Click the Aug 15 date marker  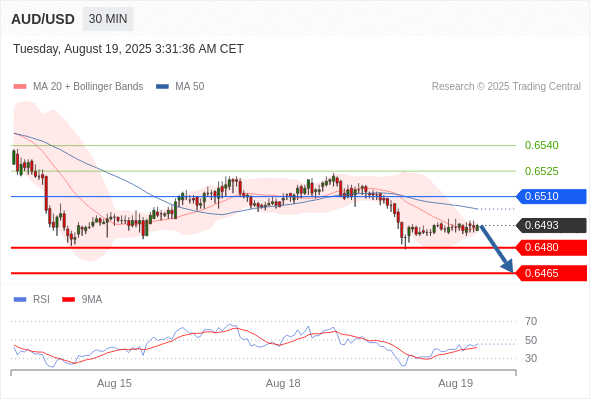pyautogui.click(x=114, y=383)
